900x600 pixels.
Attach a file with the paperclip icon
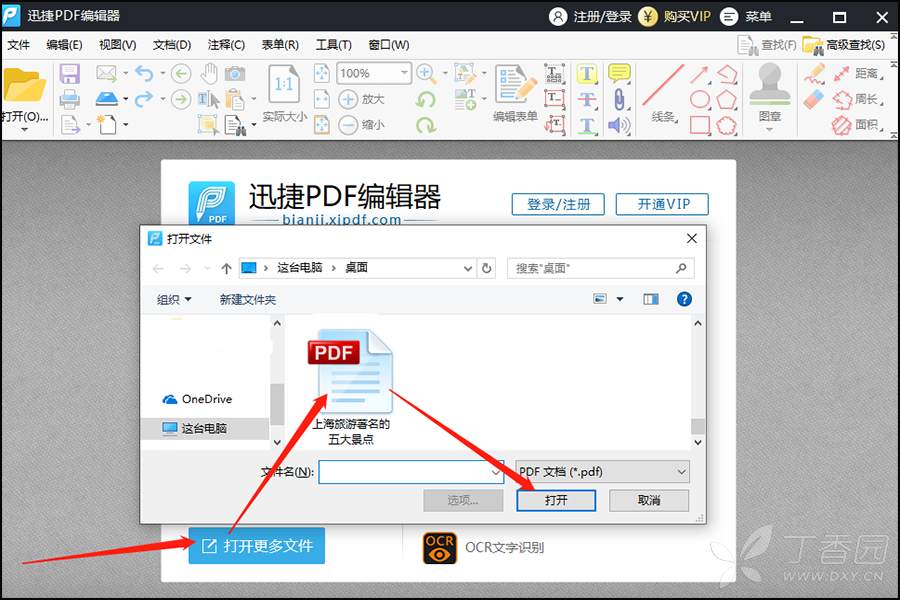619,99
